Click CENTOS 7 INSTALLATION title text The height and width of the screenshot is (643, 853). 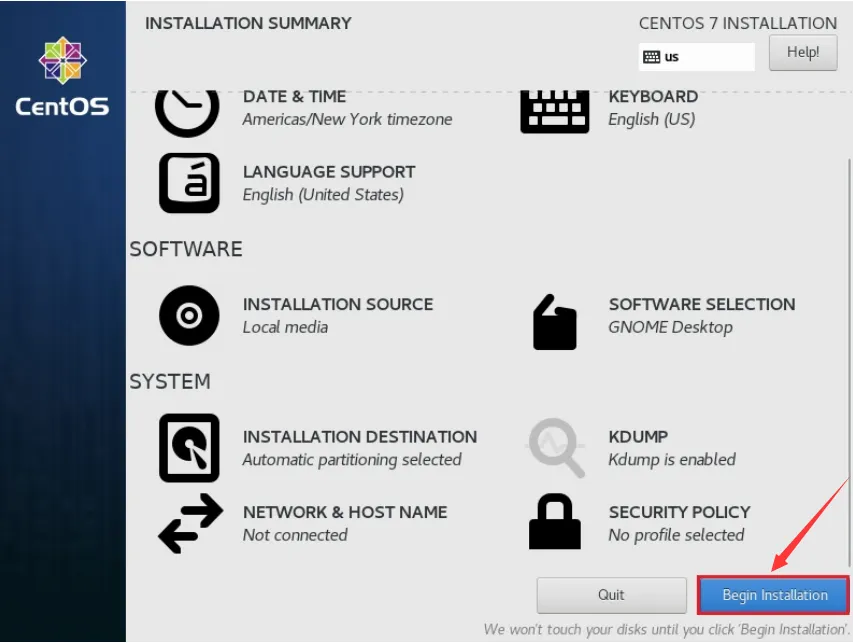click(x=738, y=23)
